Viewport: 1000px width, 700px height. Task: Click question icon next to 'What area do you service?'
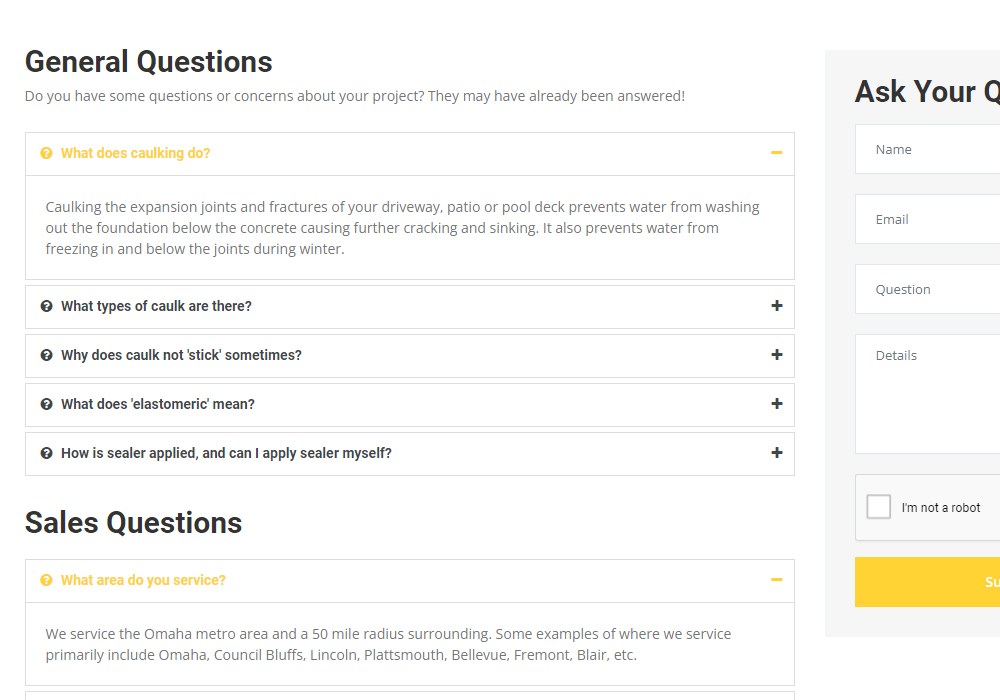click(46, 580)
